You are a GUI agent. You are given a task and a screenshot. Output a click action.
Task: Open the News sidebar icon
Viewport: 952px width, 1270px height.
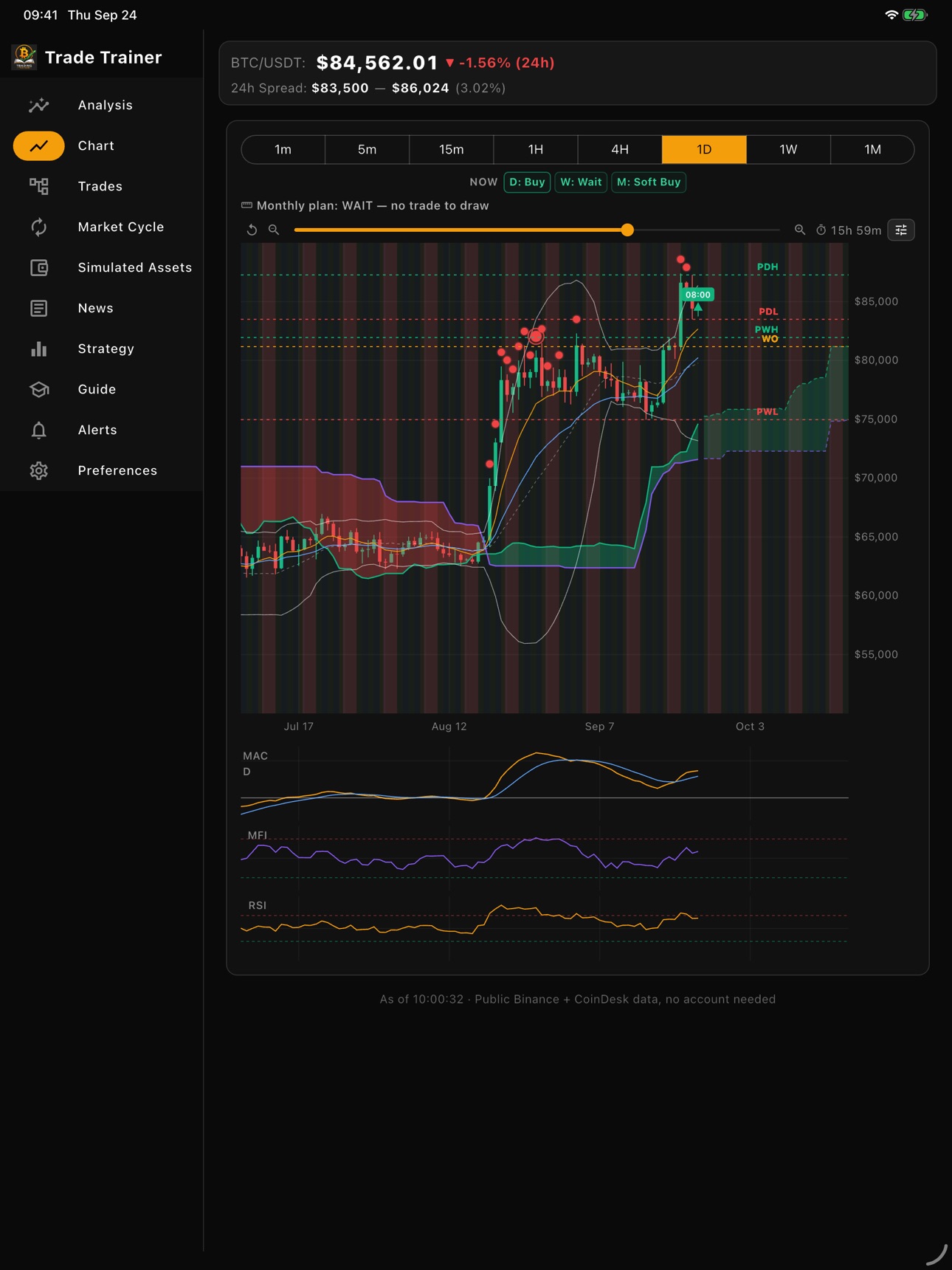click(x=39, y=309)
